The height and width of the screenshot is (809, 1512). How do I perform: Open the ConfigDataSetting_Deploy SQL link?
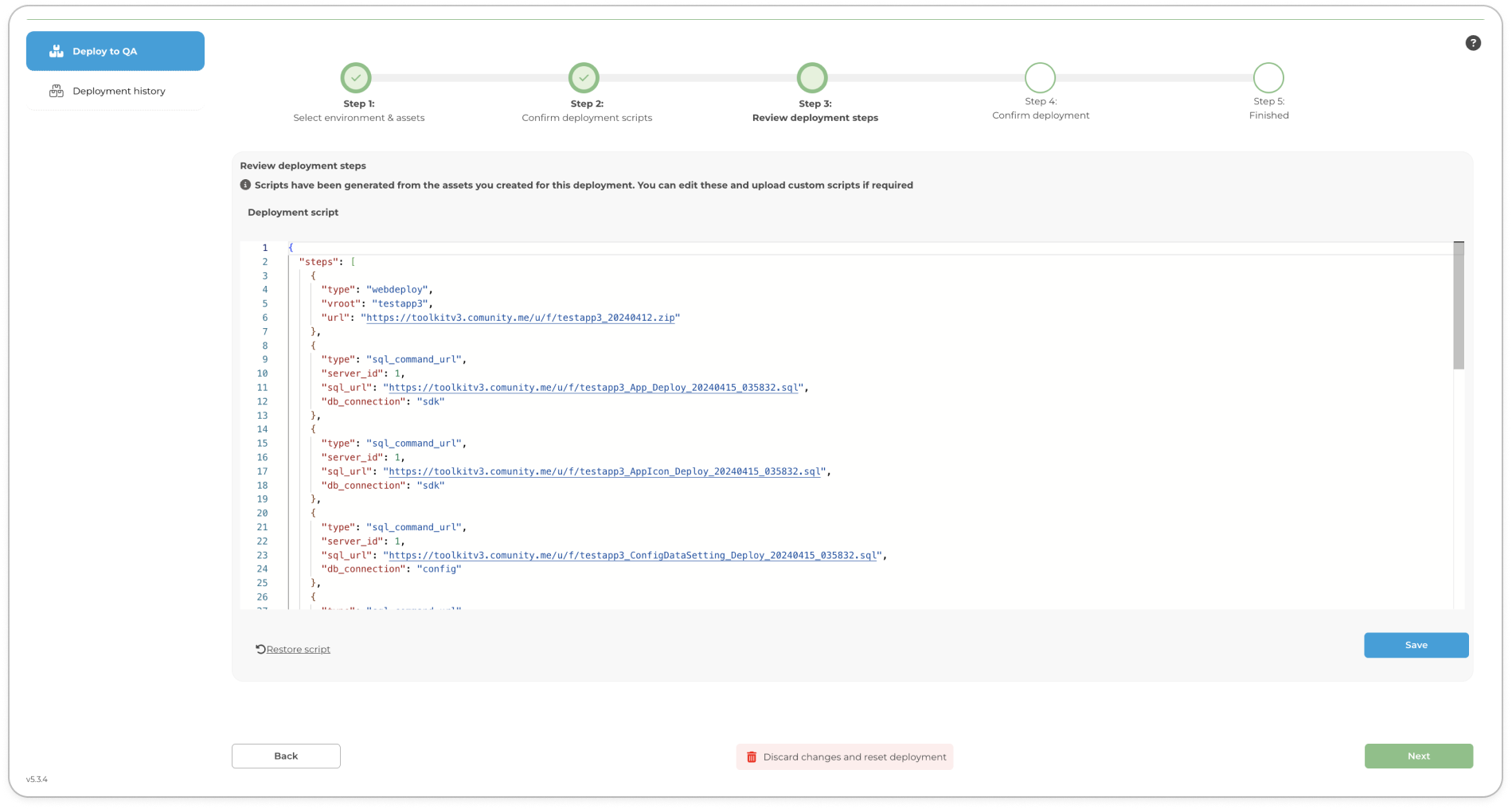point(632,555)
